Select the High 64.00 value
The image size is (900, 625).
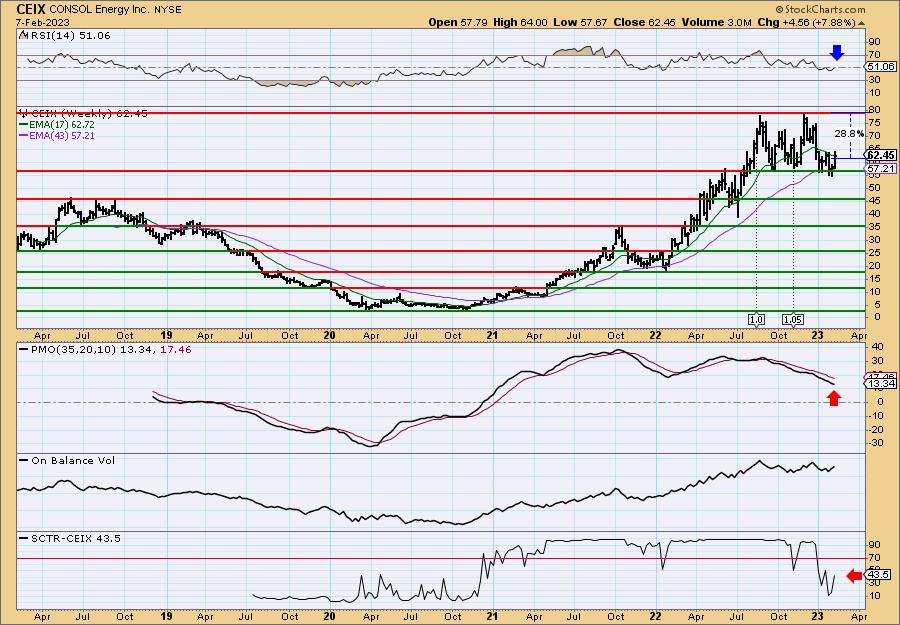520,22
